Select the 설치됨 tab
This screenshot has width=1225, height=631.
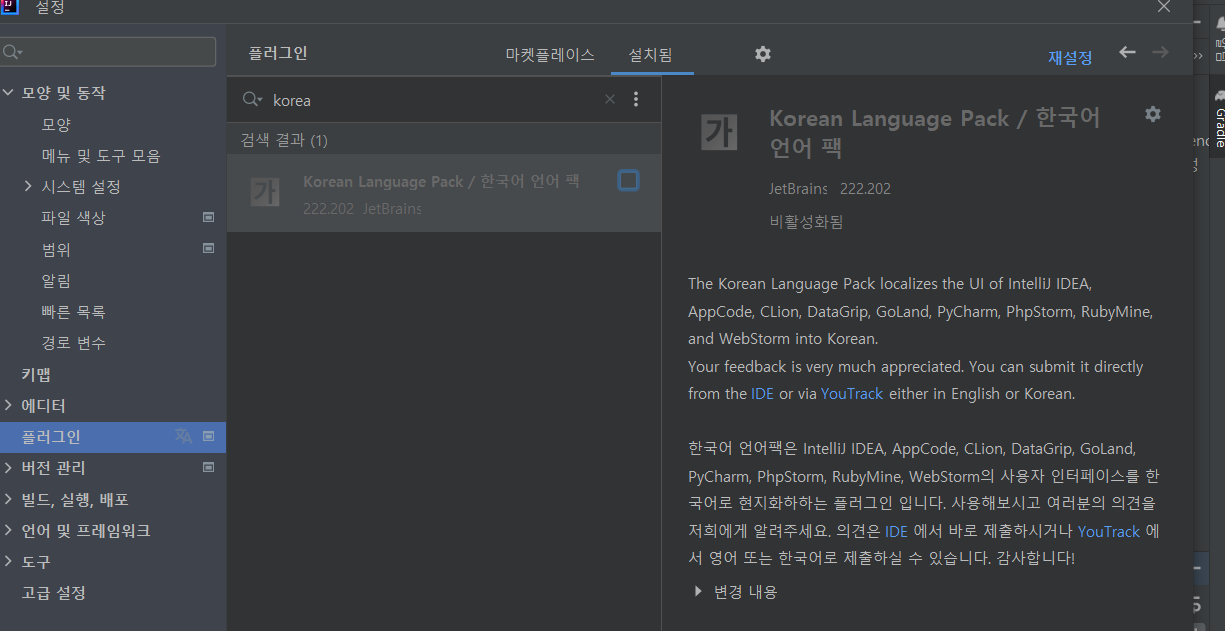pyautogui.click(x=651, y=55)
